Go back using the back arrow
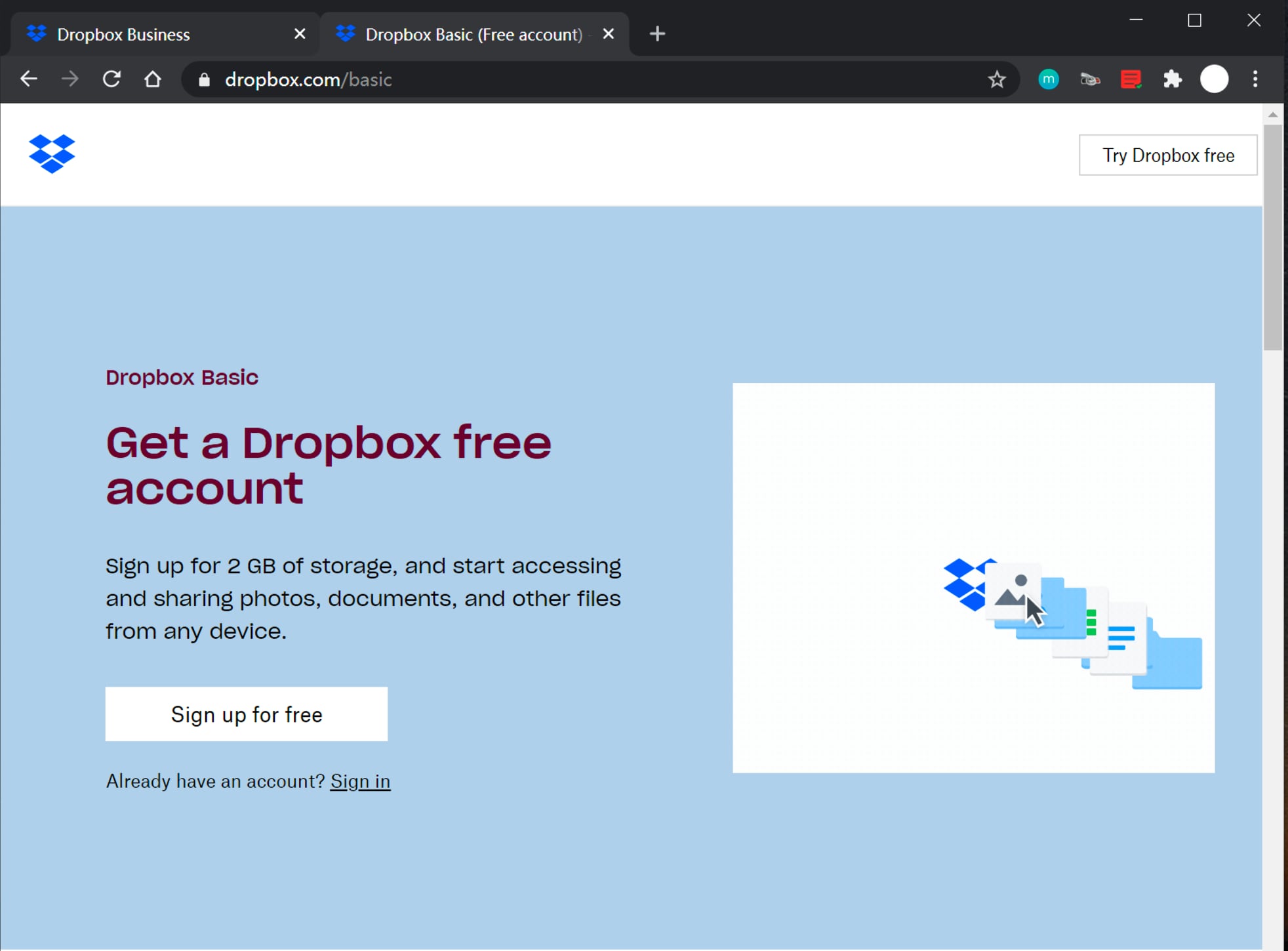This screenshot has height=951, width=1288. [29, 79]
